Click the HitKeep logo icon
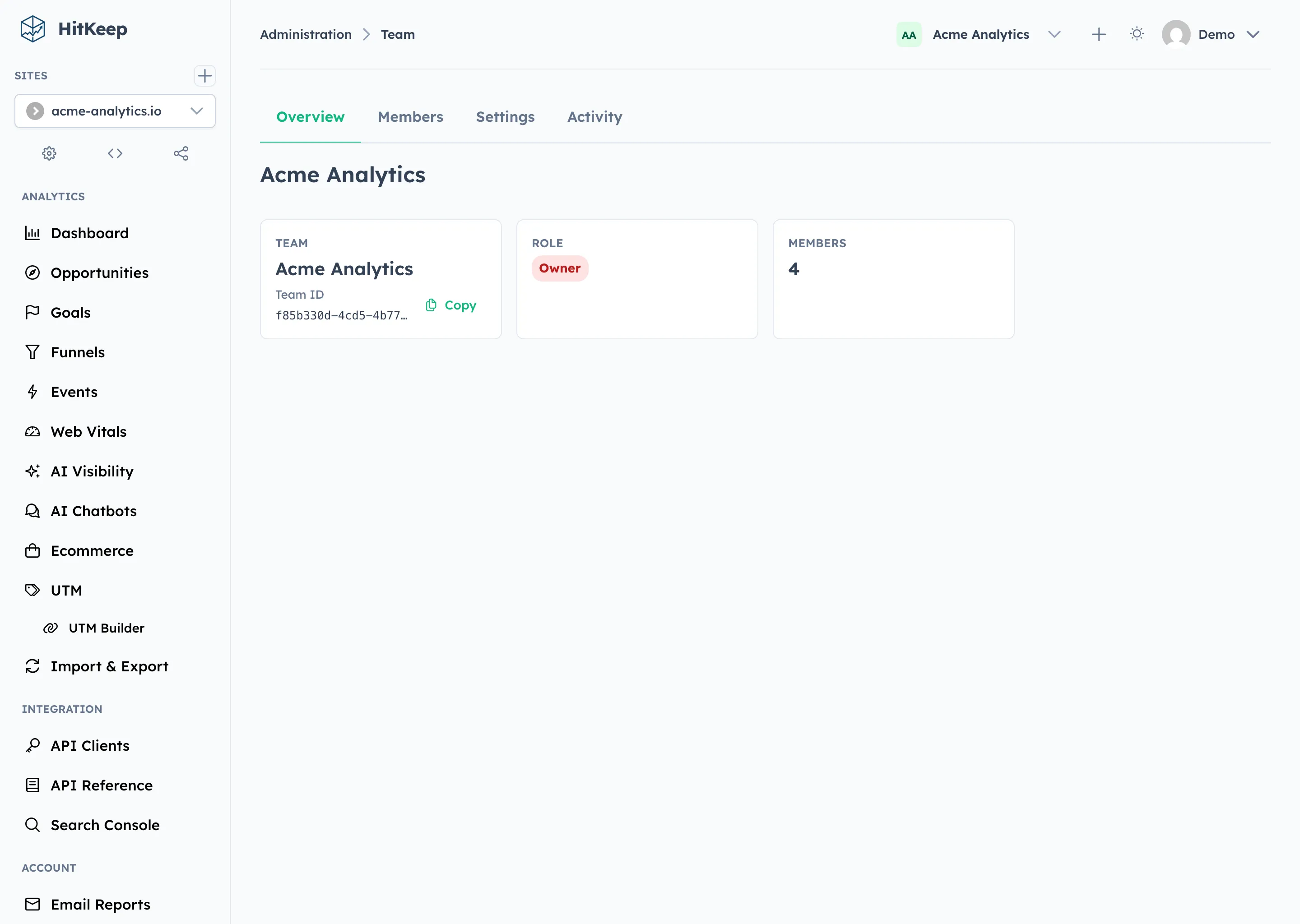1300x924 pixels. [x=32, y=28]
